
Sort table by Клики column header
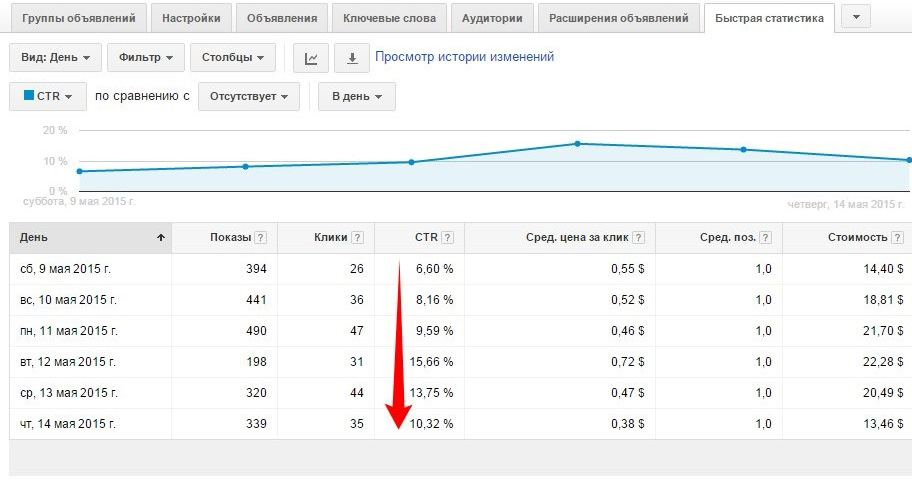[326, 237]
